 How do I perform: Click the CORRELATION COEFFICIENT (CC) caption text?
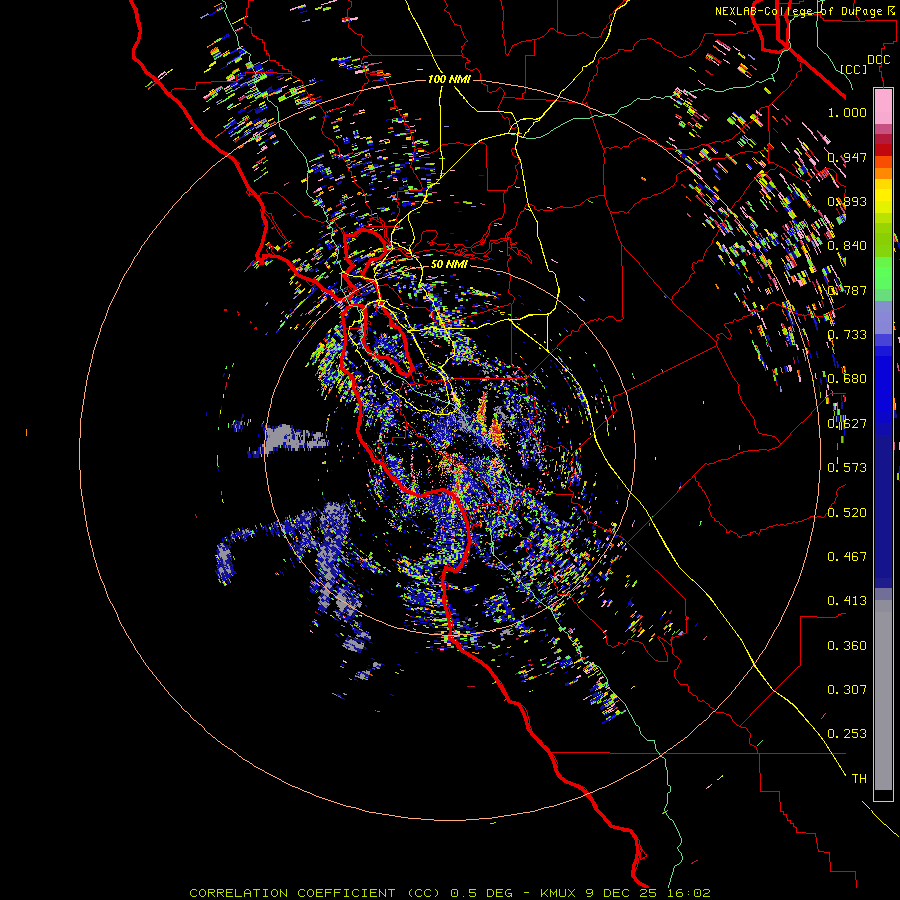(x=315, y=893)
